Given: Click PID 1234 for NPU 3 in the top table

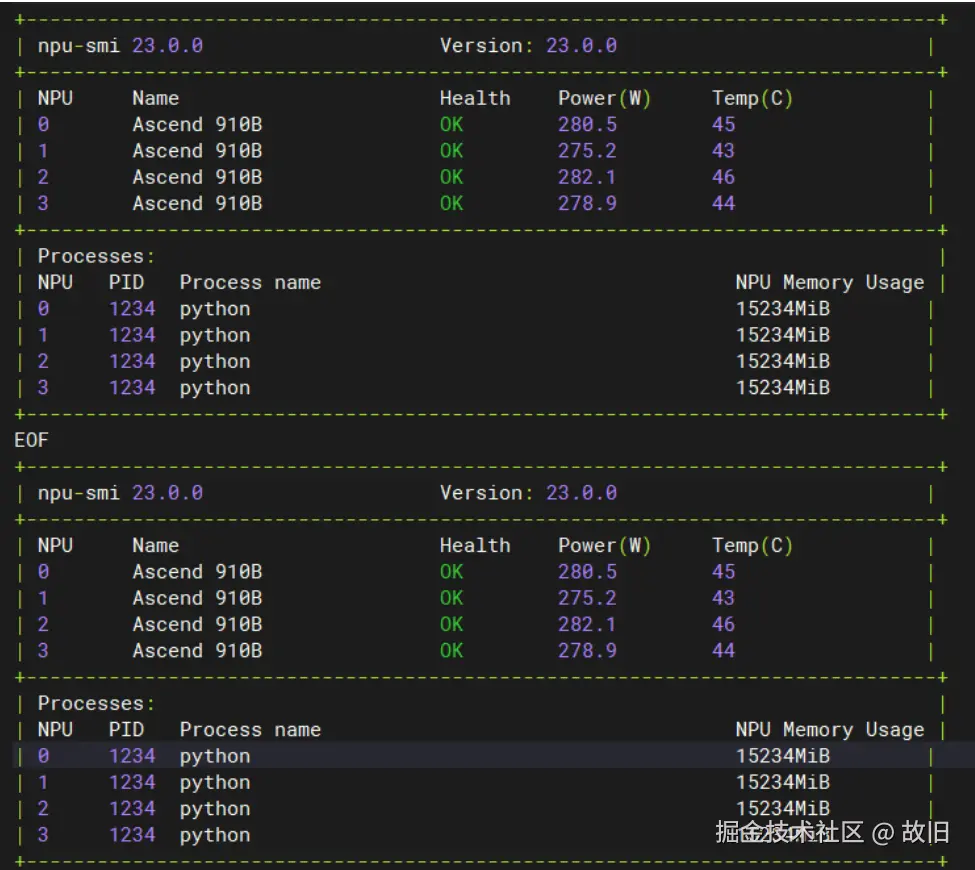Looking at the screenshot, I should tap(132, 388).
